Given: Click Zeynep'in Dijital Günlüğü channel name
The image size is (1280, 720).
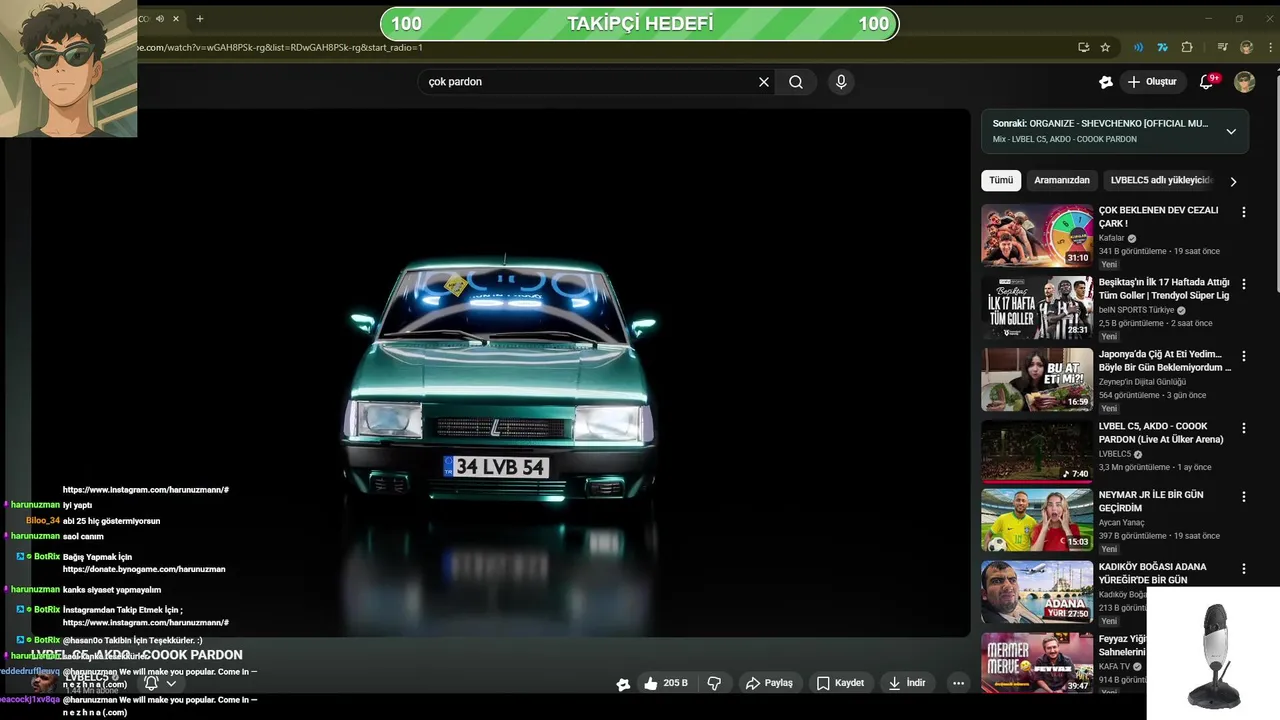Looking at the screenshot, I should (x=1142, y=382).
